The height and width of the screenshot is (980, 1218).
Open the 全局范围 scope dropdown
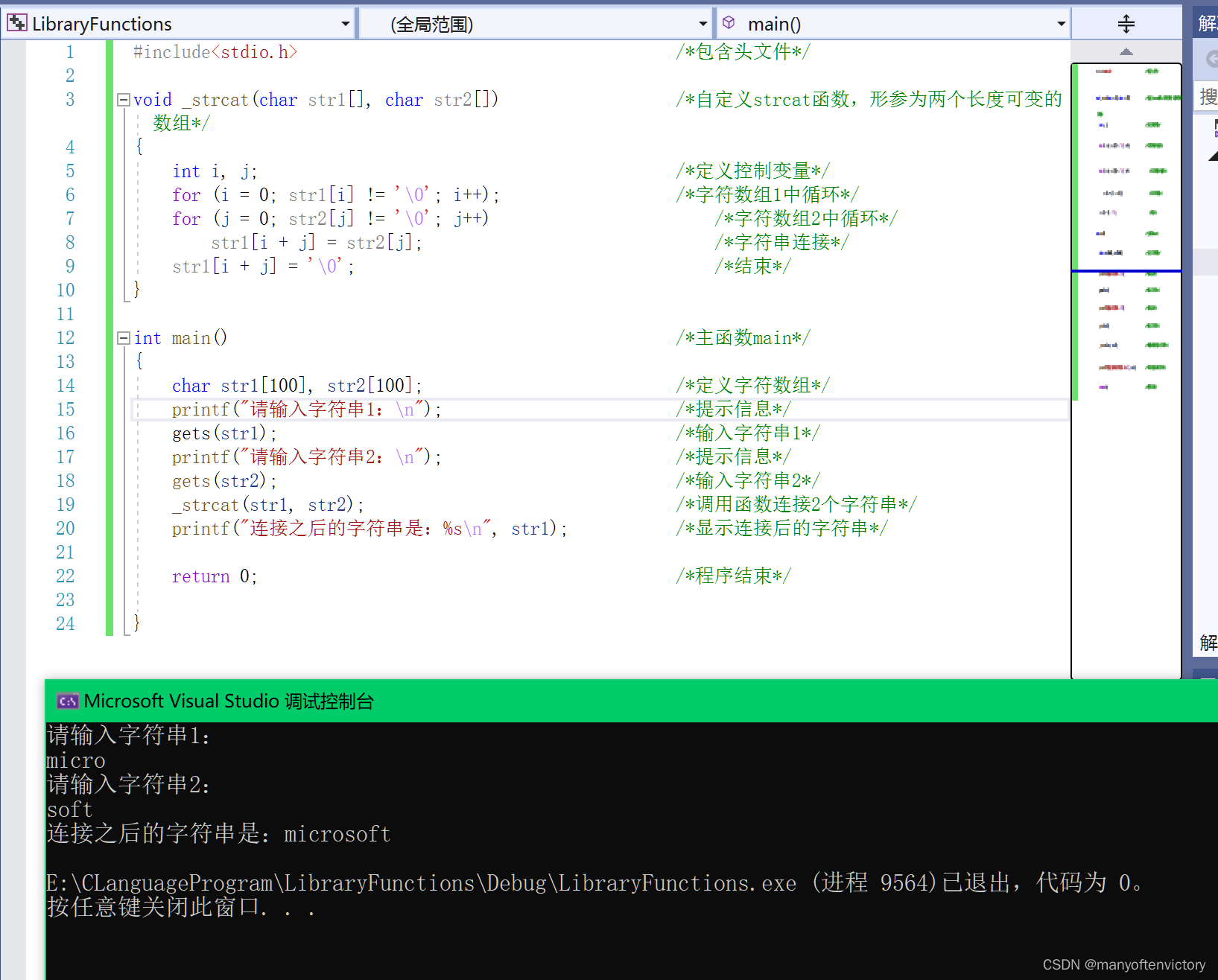(x=702, y=24)
